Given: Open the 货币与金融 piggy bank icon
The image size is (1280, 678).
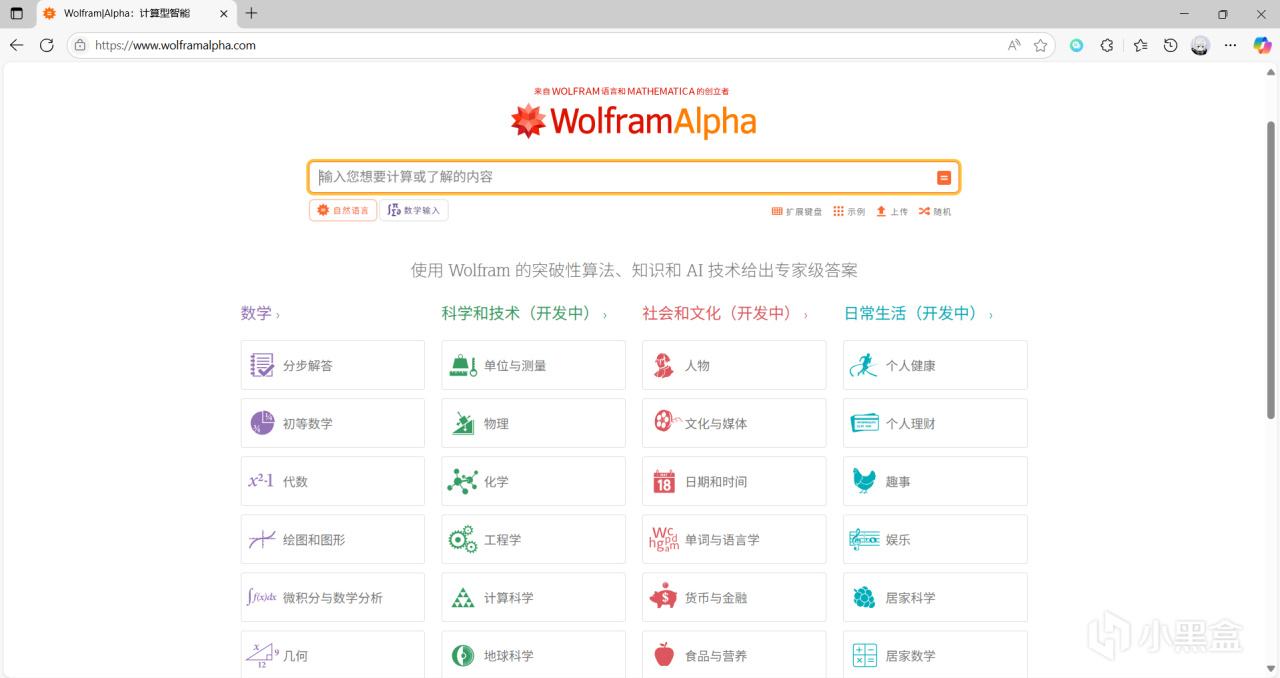Looking at the screenshot, I should [x=663, y=597].
